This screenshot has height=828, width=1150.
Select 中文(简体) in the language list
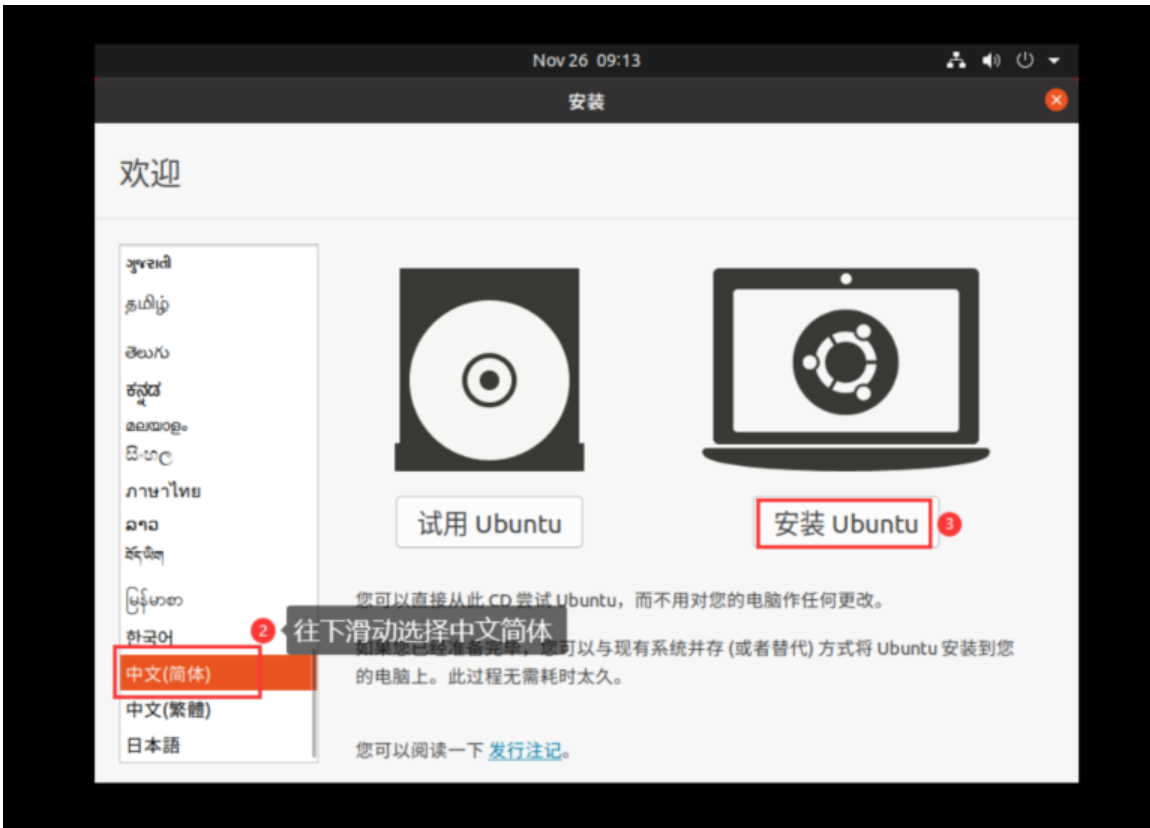(x=218, y=673)
